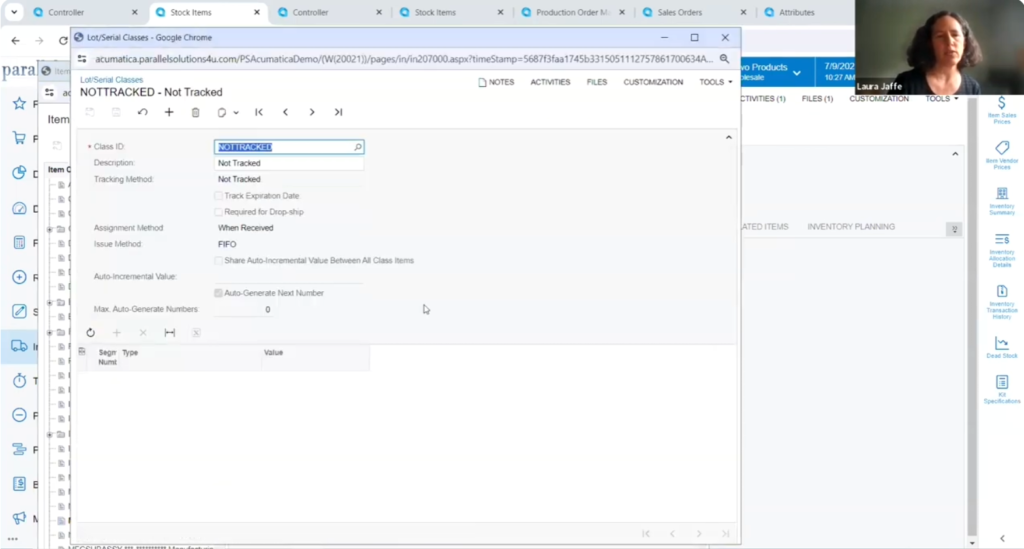Close the Sales Orders browser tab
The image size is (1024, 549).
point(743,12)
